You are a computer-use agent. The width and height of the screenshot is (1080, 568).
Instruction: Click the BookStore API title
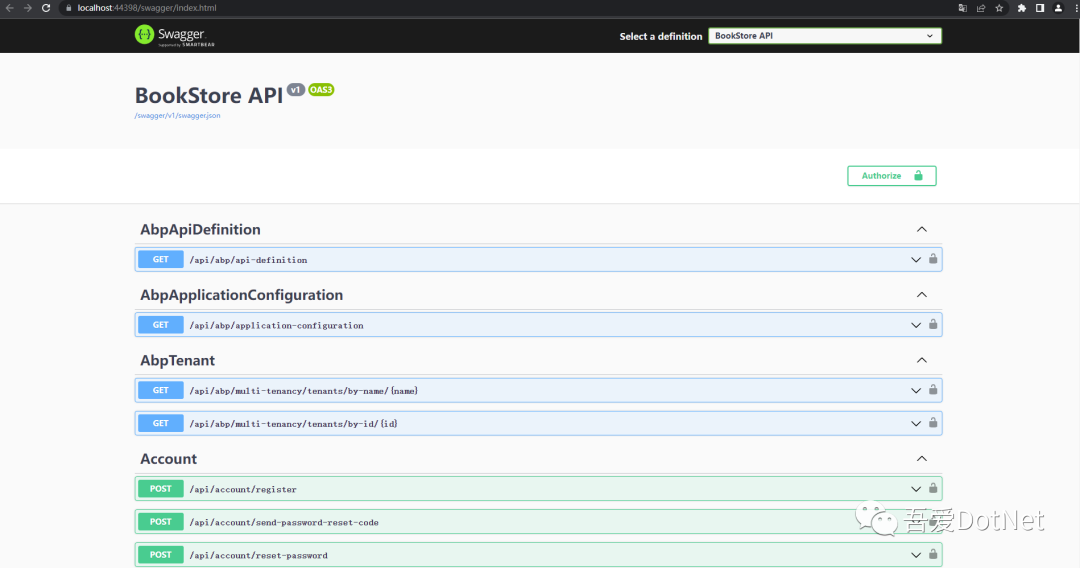click(x=209, y=95)
